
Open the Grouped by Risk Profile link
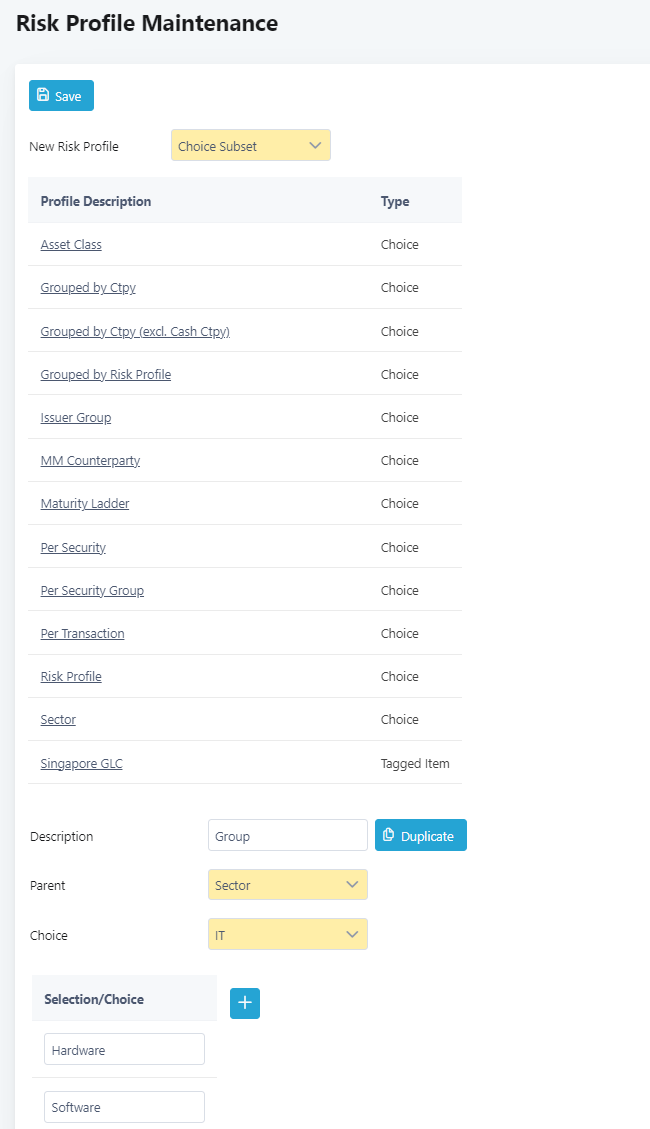pyautogui.click(x=106, y=374)
